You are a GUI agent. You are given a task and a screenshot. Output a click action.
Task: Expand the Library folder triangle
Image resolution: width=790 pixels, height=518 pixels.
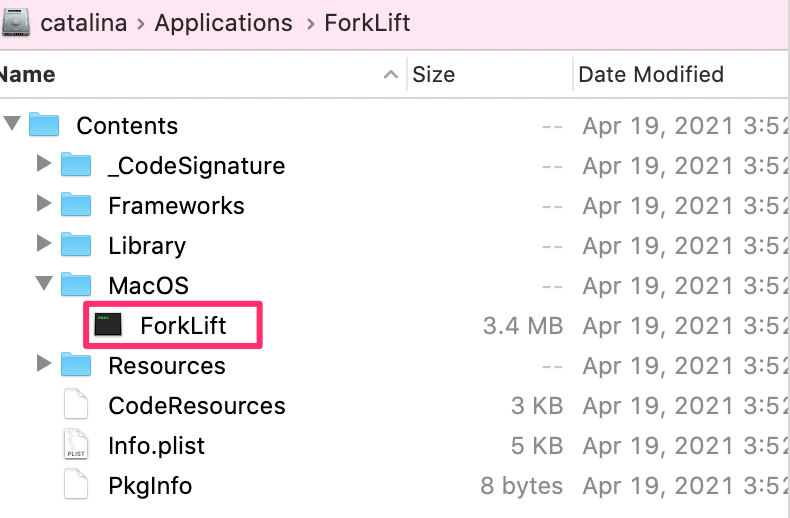point(44,243)
